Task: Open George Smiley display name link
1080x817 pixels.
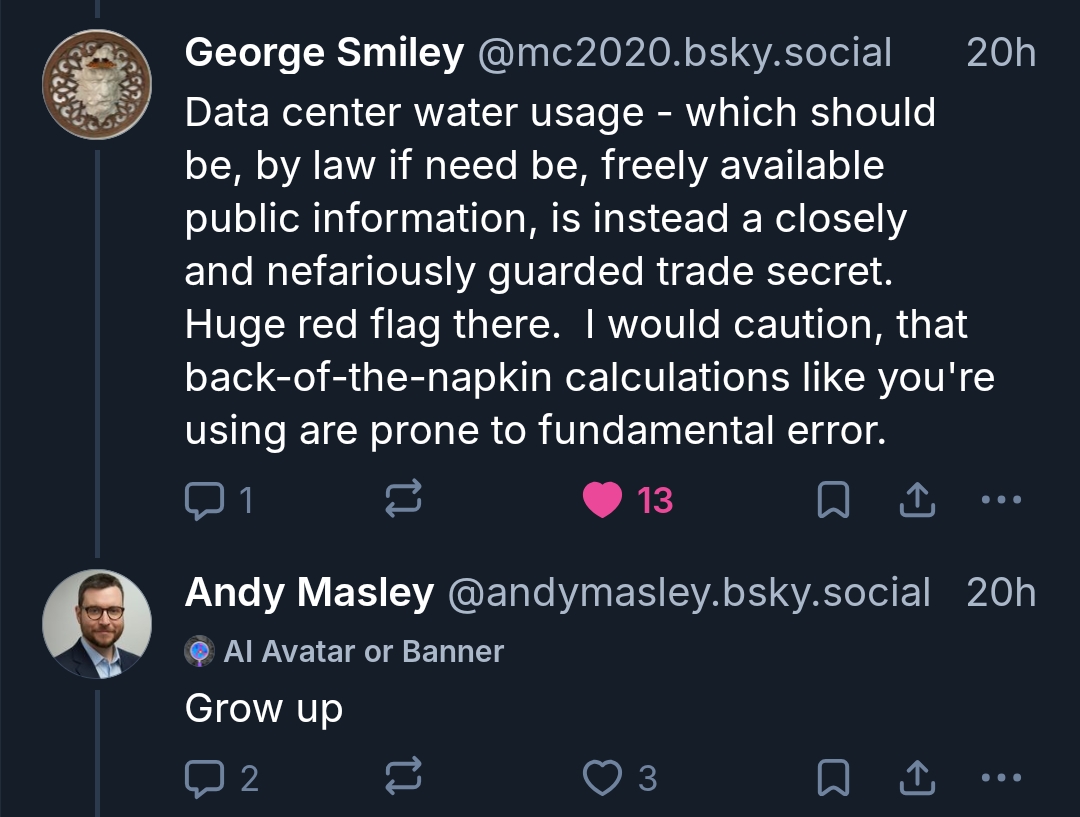Action: [324, 53]
